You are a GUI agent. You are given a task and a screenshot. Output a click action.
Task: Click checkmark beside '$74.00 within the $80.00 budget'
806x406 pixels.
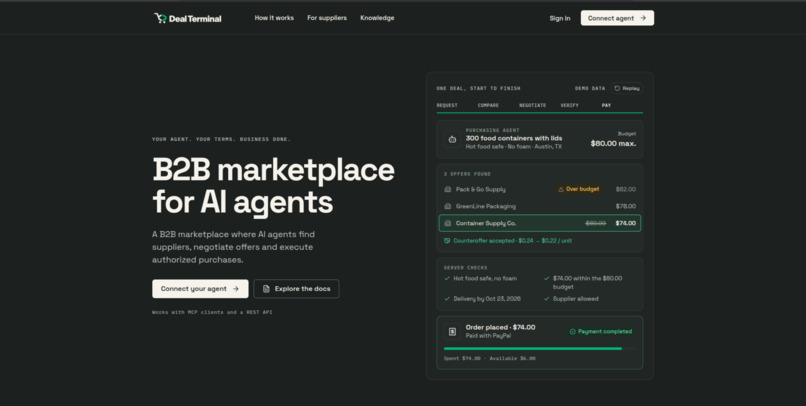pyautogui.click(x=546, y=279)
